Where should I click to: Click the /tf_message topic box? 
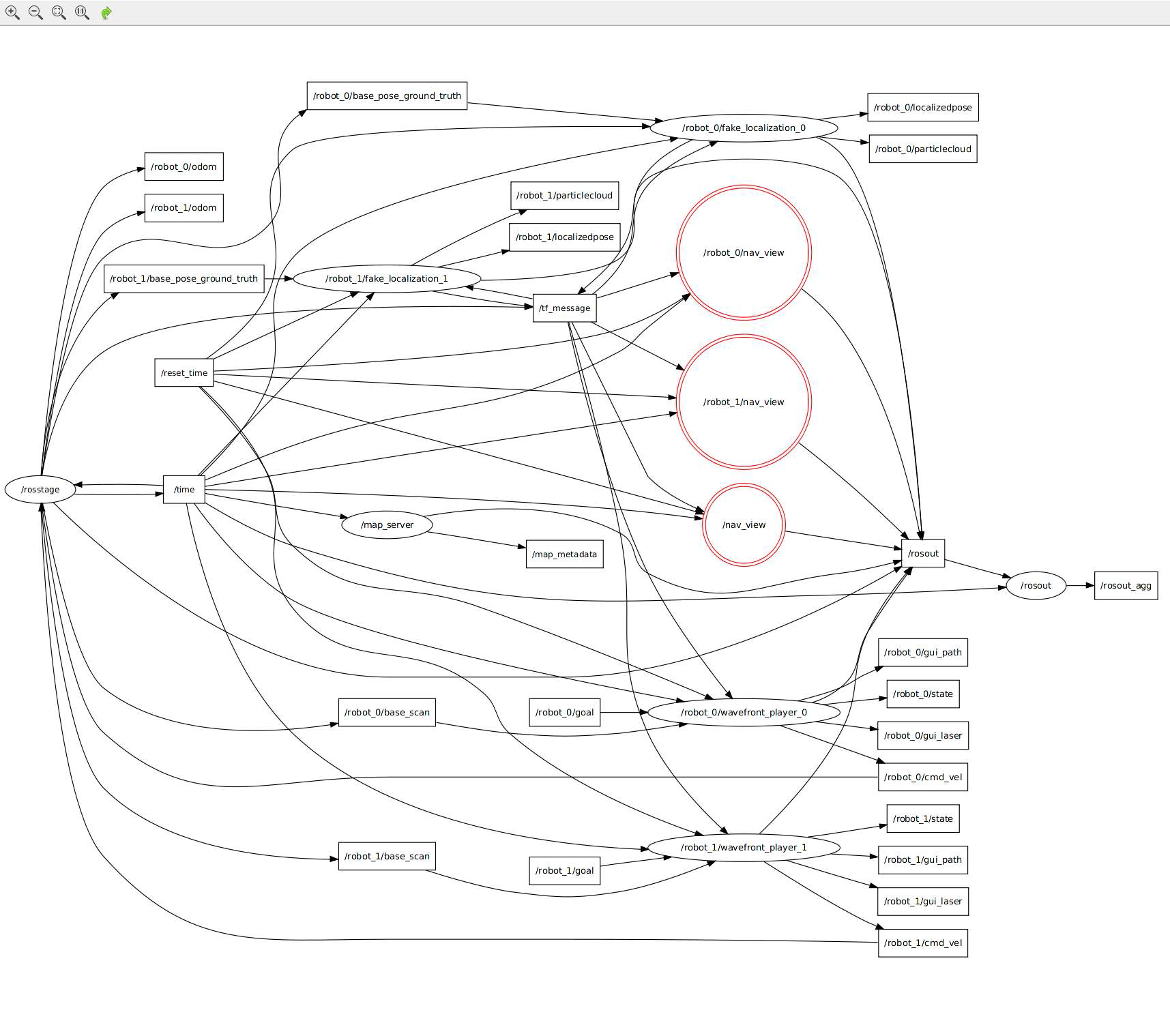(x=564, y=308)
